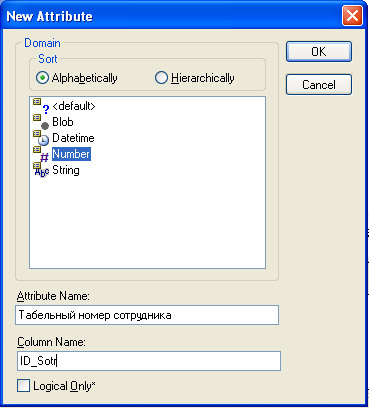Enable the Logical Only checkbox
The image size is (369, 408).
pos(23,386)
